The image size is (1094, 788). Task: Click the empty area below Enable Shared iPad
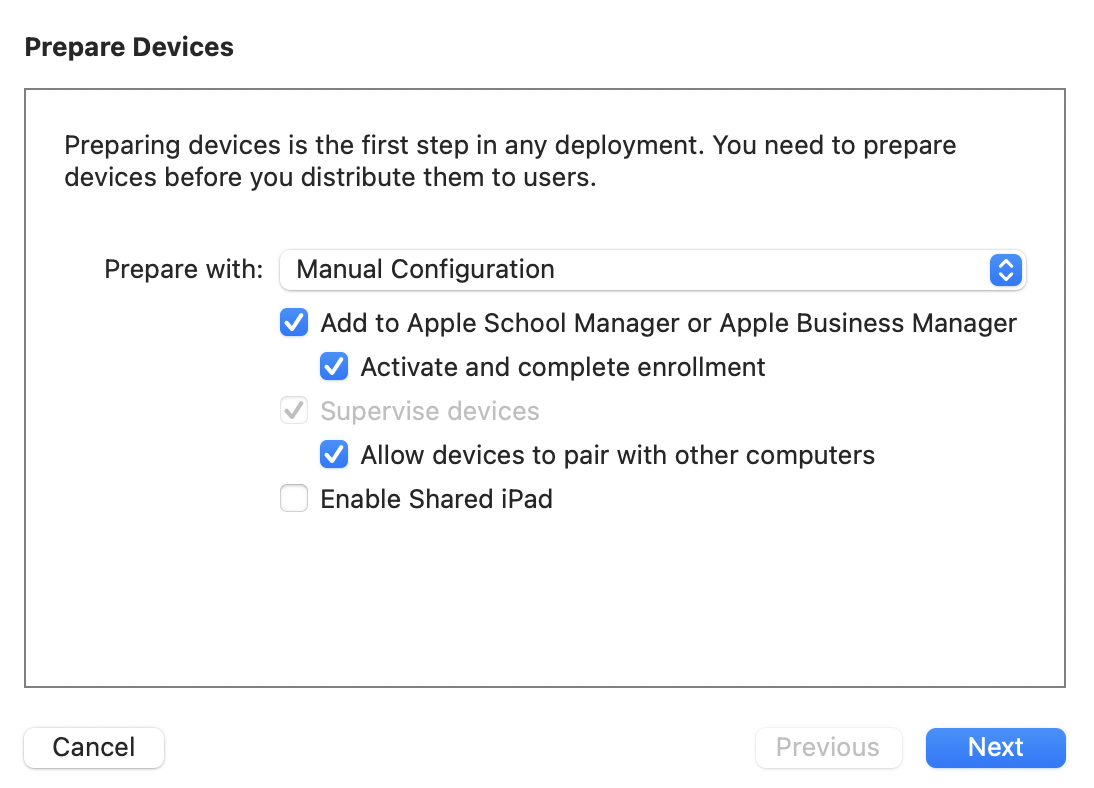pos(545,600)
